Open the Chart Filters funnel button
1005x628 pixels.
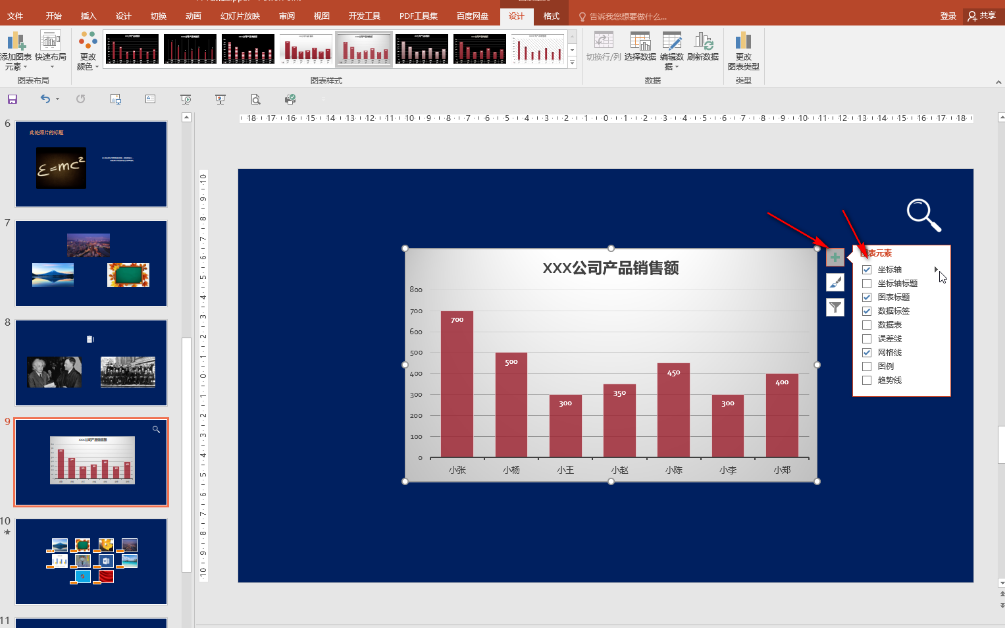point(835,308)
